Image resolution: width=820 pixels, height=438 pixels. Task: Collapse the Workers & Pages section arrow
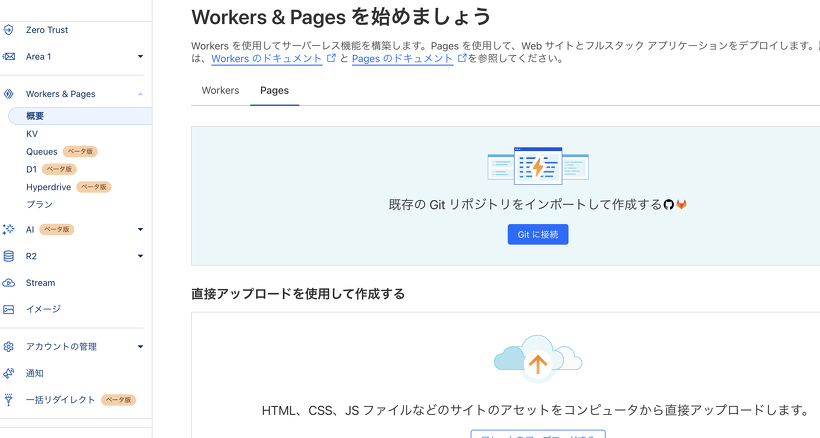click(140, 94)
